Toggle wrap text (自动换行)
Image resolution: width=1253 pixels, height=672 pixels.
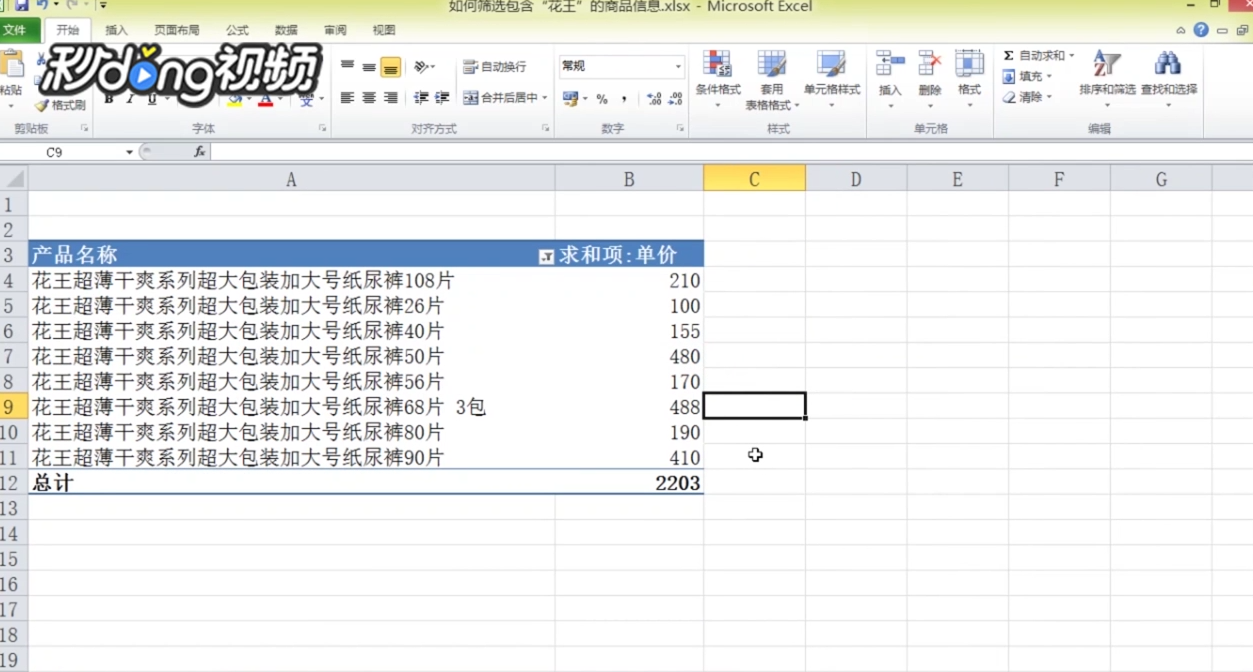click(495, 67)
